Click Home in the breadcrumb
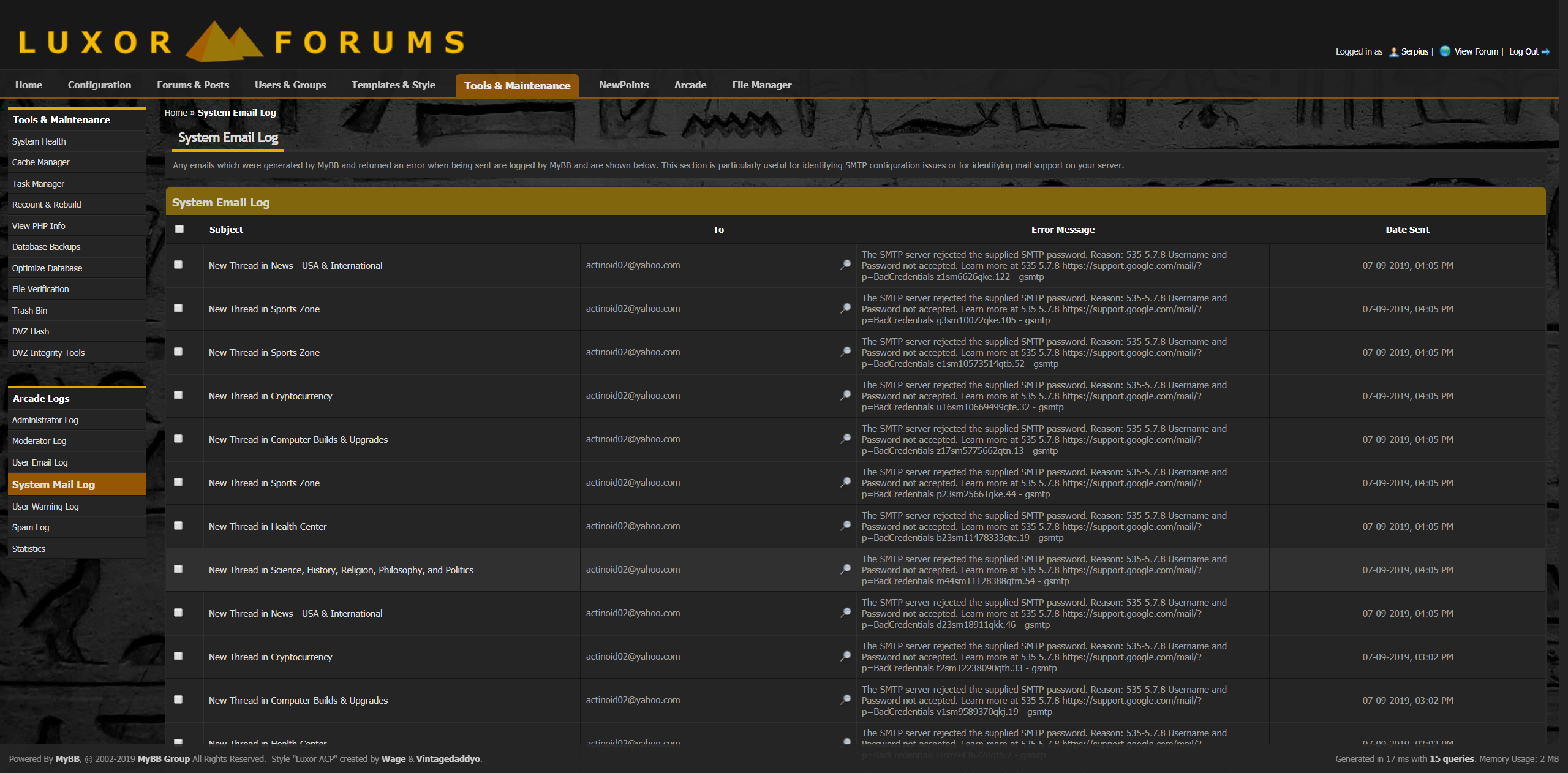The width and height of the screenshot is (1568, 773). point(176,113)
